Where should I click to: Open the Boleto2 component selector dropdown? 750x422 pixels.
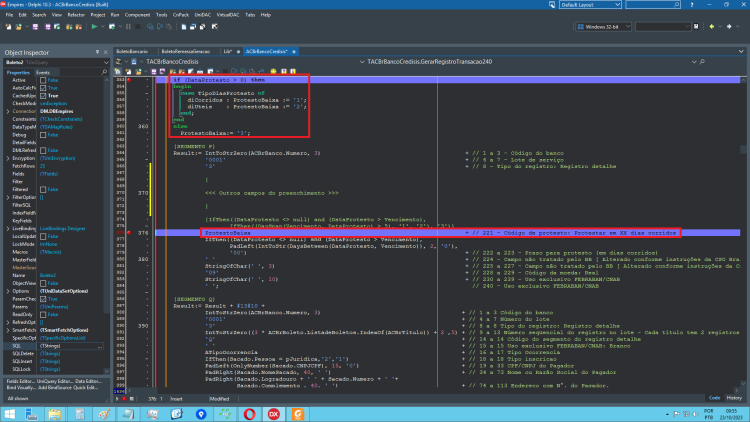tap(106, 63)
